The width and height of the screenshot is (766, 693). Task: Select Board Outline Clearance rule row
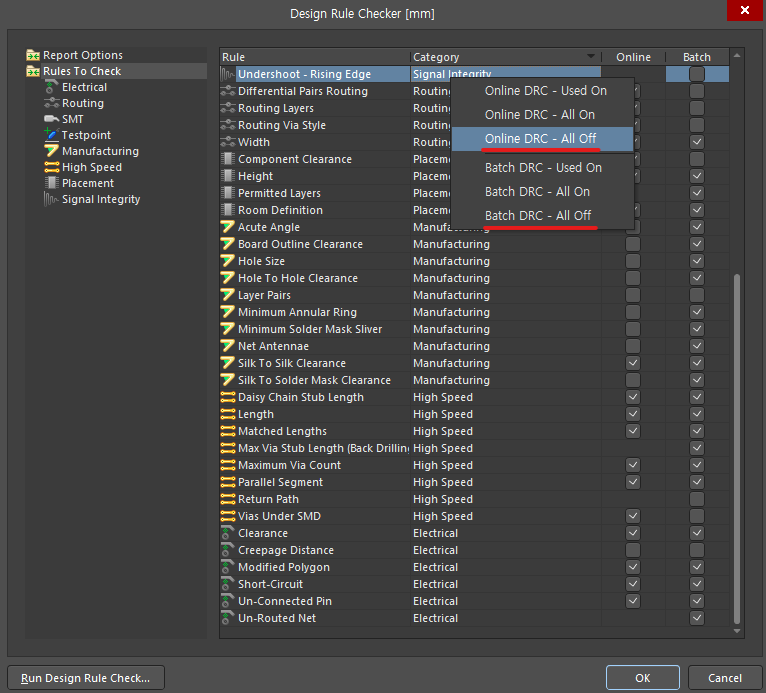[x=474, y=244]
